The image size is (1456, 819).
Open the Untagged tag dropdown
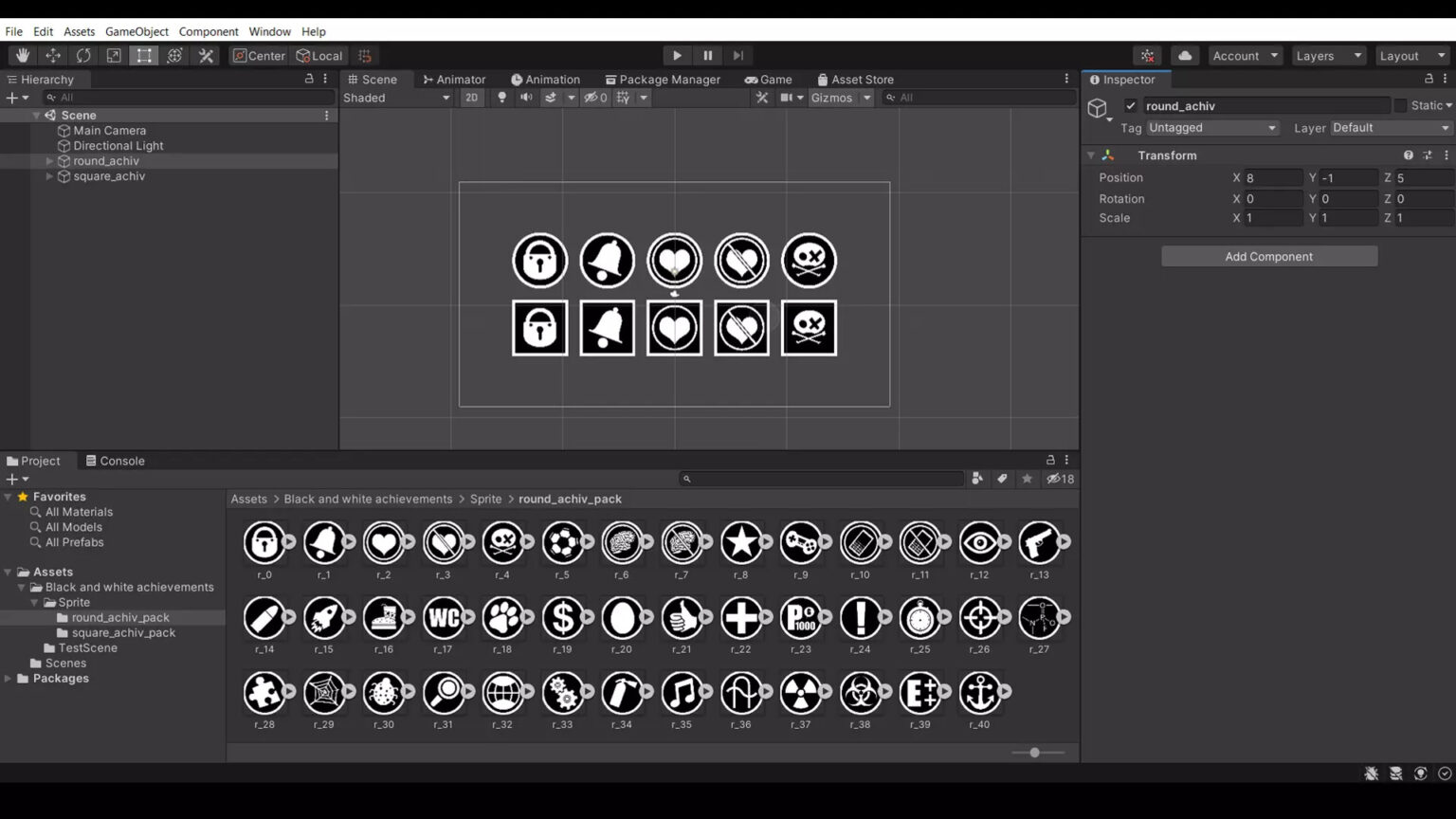1211,127
